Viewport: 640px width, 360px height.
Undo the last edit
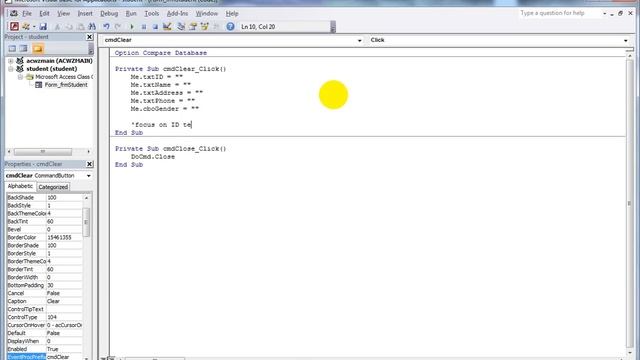(106, 27)
